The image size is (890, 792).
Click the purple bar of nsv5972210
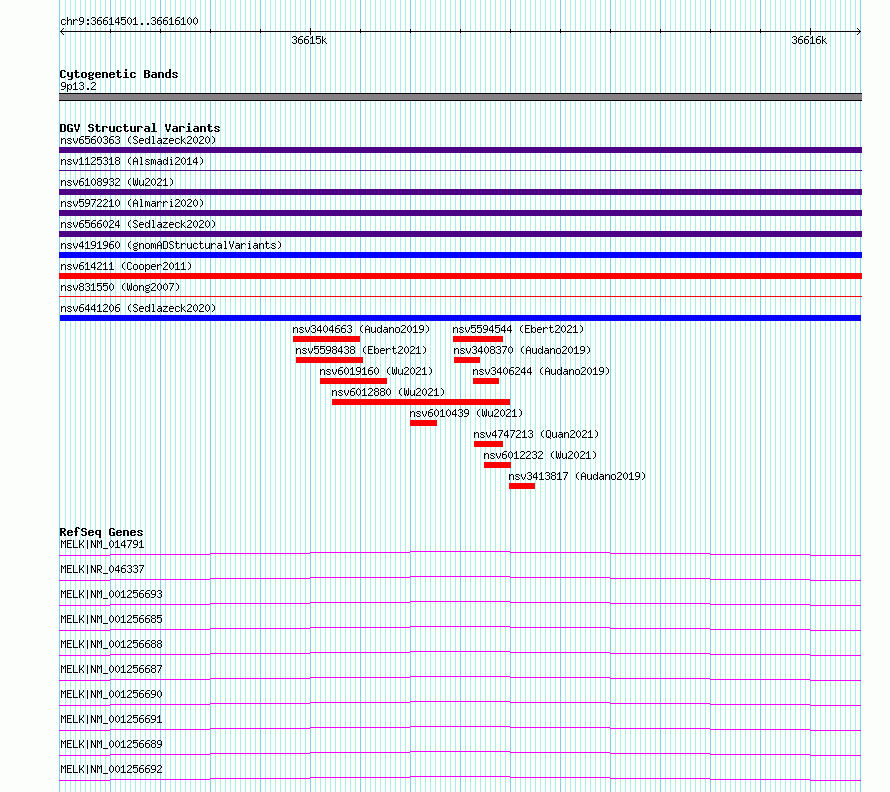pos(460,213)
